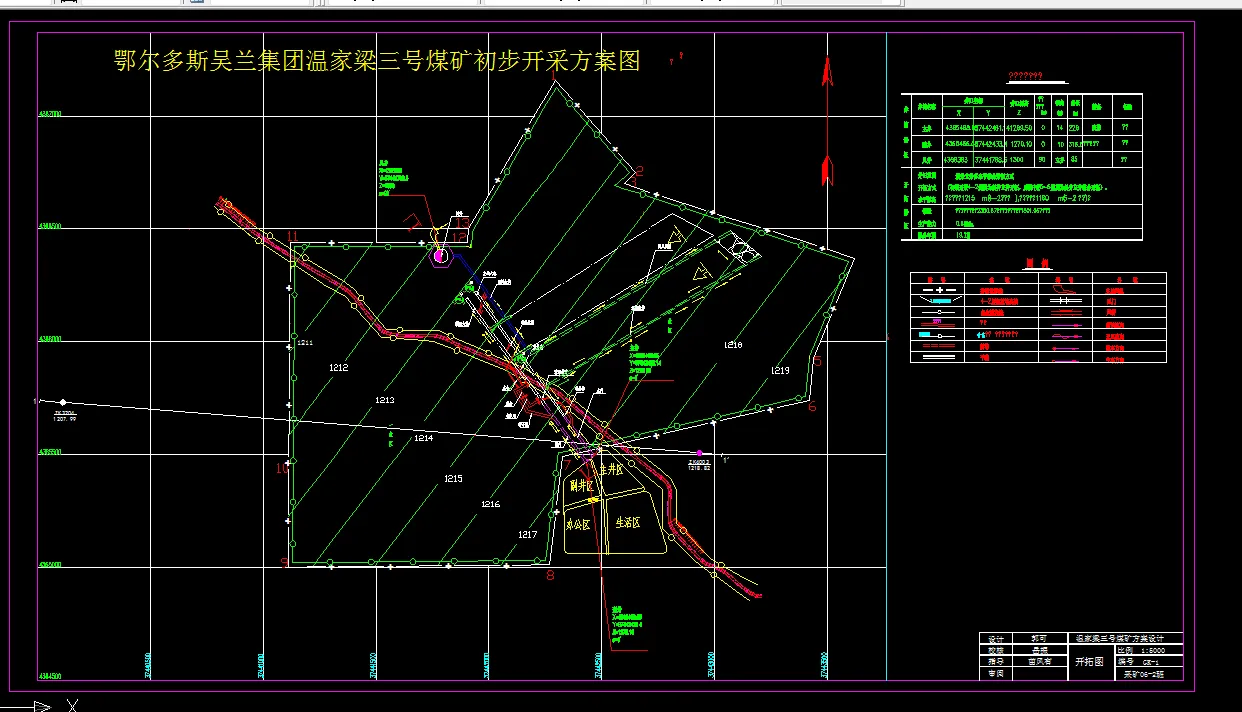Click red boundary point number 9

coord(284,563)
